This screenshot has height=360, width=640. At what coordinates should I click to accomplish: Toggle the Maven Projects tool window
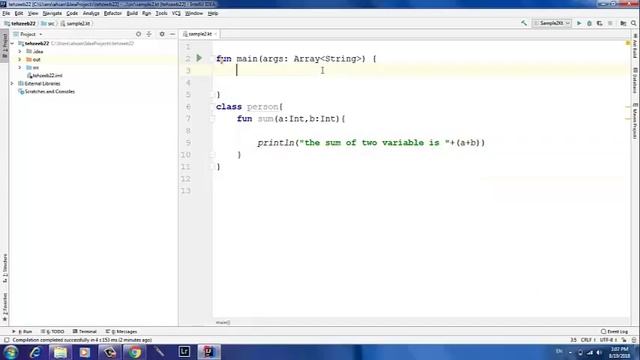pyautogui.click(x=635, y=121)
